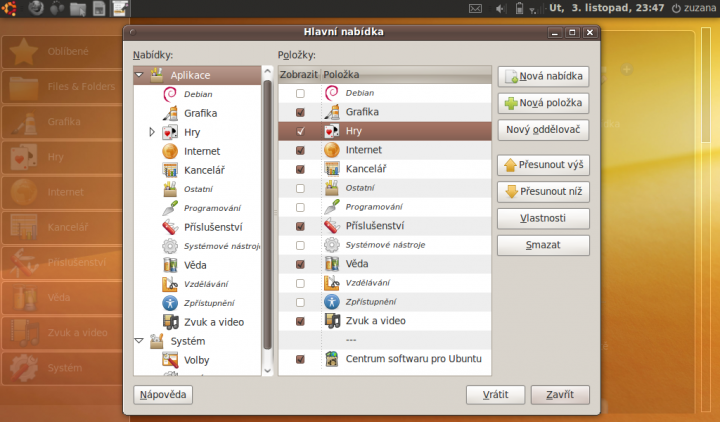Uncheck the Kancelář checkbox
This screenshot has width=720, height=422.
click(300, 169)
